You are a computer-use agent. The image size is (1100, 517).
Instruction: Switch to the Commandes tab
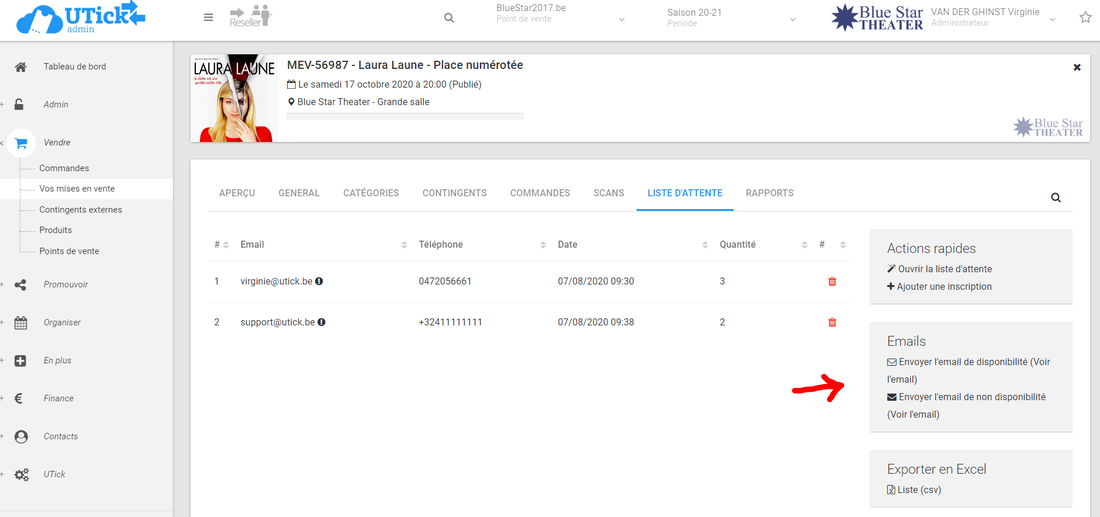pos(539,193)
